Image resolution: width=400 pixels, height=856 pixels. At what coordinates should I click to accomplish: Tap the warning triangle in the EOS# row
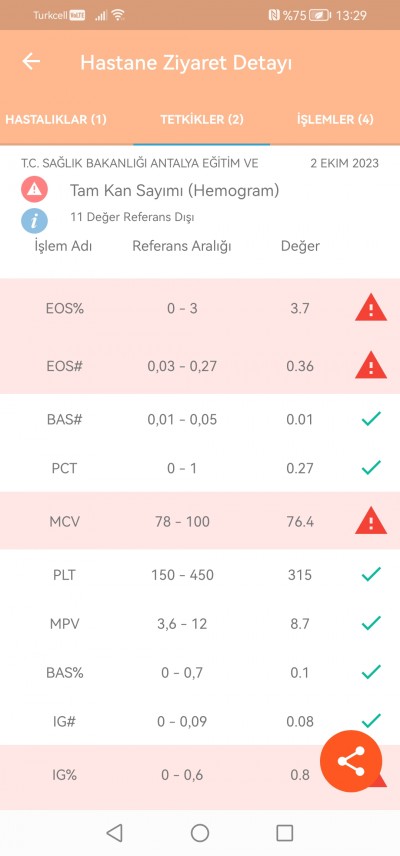pos(371,366)
